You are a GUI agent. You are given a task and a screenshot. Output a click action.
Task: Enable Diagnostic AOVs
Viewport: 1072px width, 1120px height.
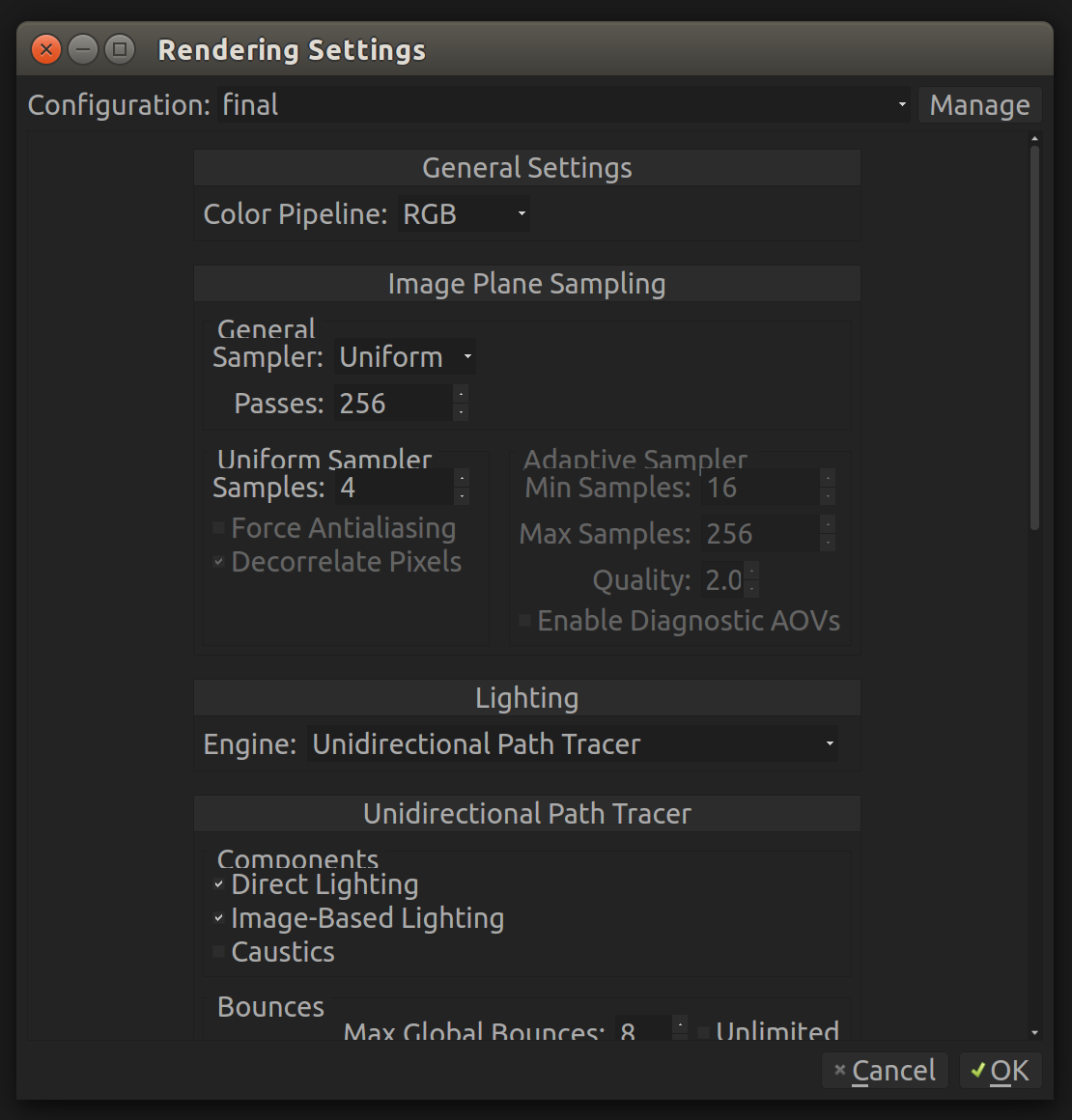523,620
